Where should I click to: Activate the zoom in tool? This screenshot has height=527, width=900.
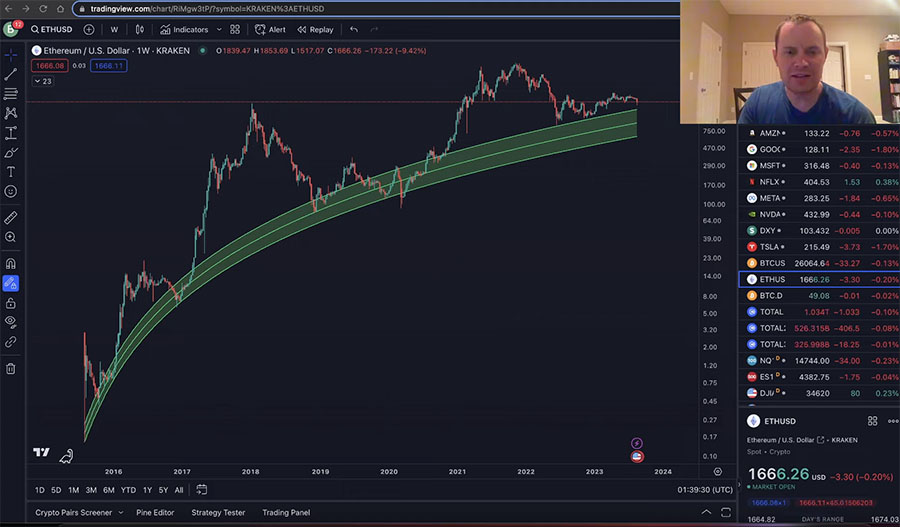tap(11, 237)
